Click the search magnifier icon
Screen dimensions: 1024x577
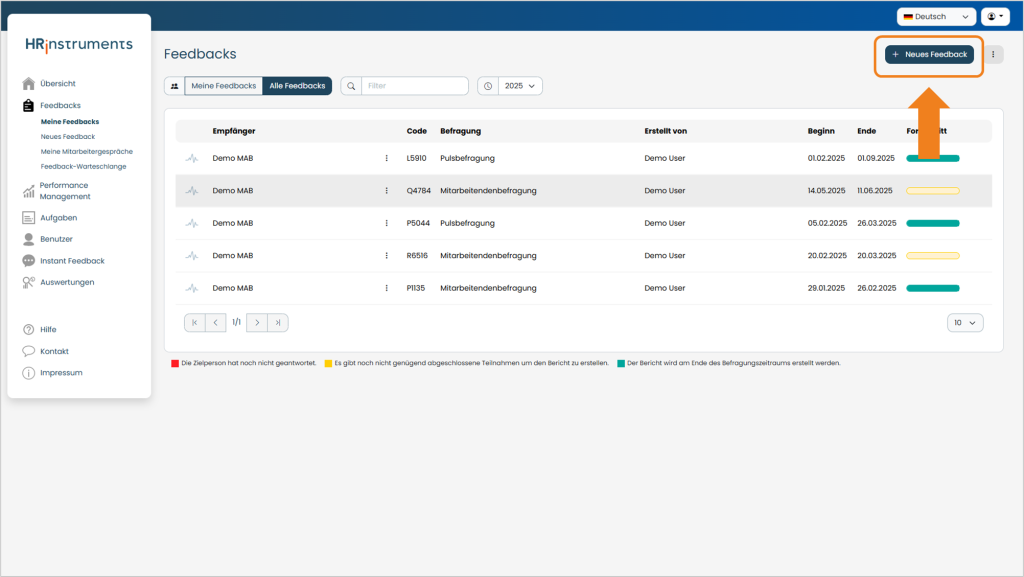click(351, 86)
